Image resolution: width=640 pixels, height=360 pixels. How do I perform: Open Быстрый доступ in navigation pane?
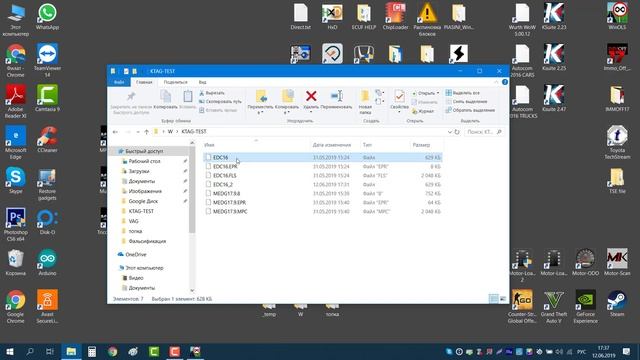(144, 151)
